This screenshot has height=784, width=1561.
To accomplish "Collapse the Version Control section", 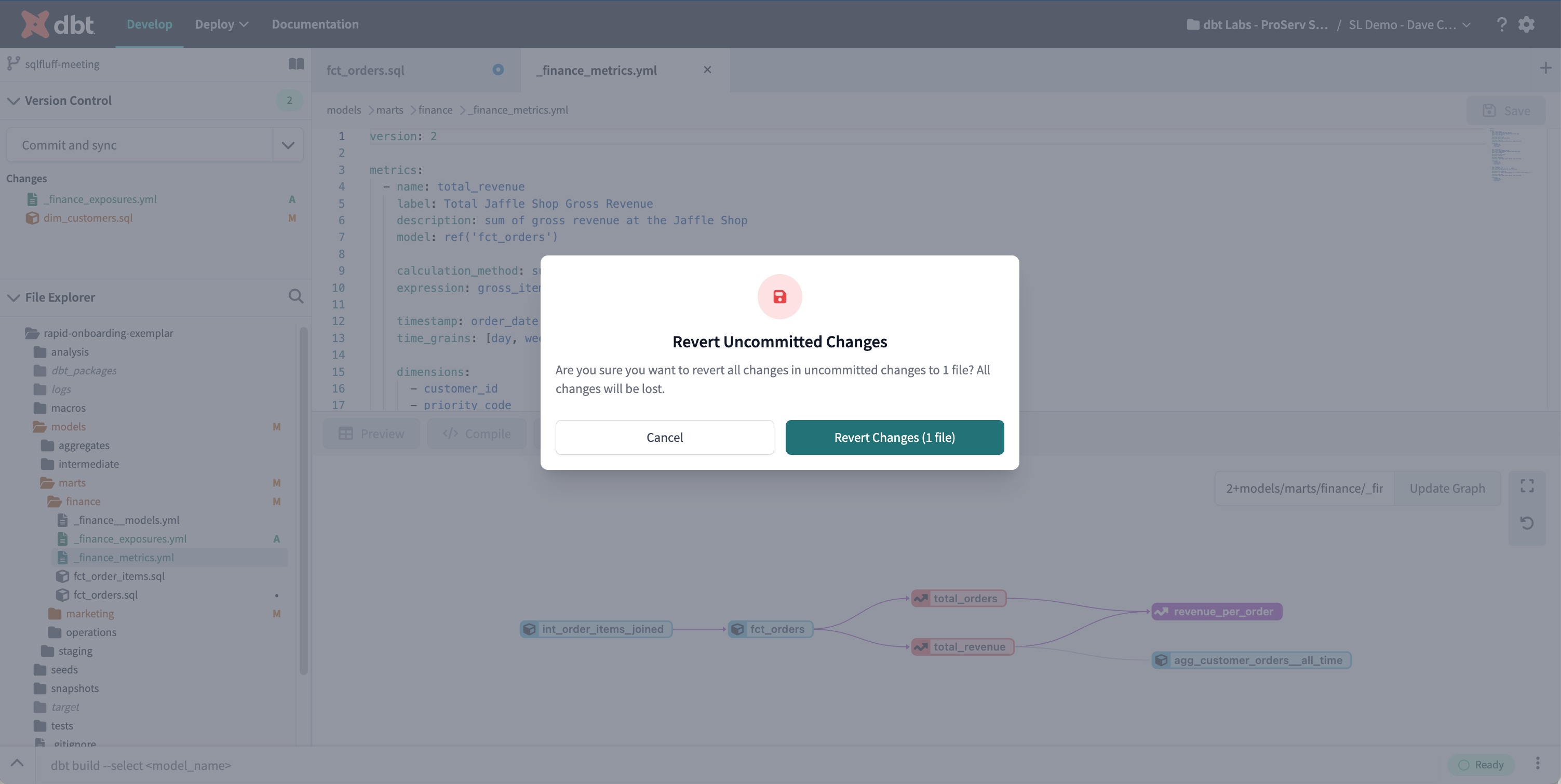I will click(14, 101).
